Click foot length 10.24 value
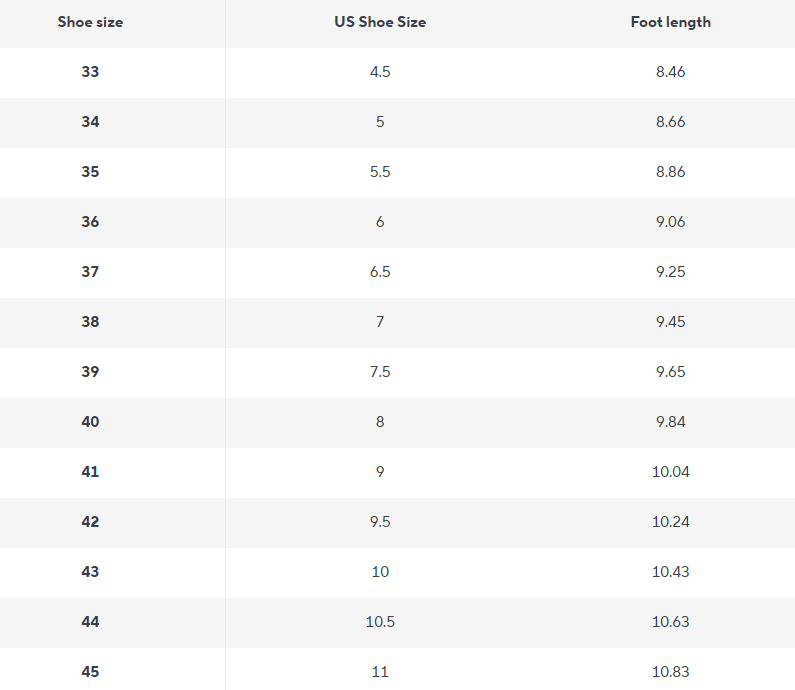The width and height of the screenshot is (795, 690). [x=670, y=522]
